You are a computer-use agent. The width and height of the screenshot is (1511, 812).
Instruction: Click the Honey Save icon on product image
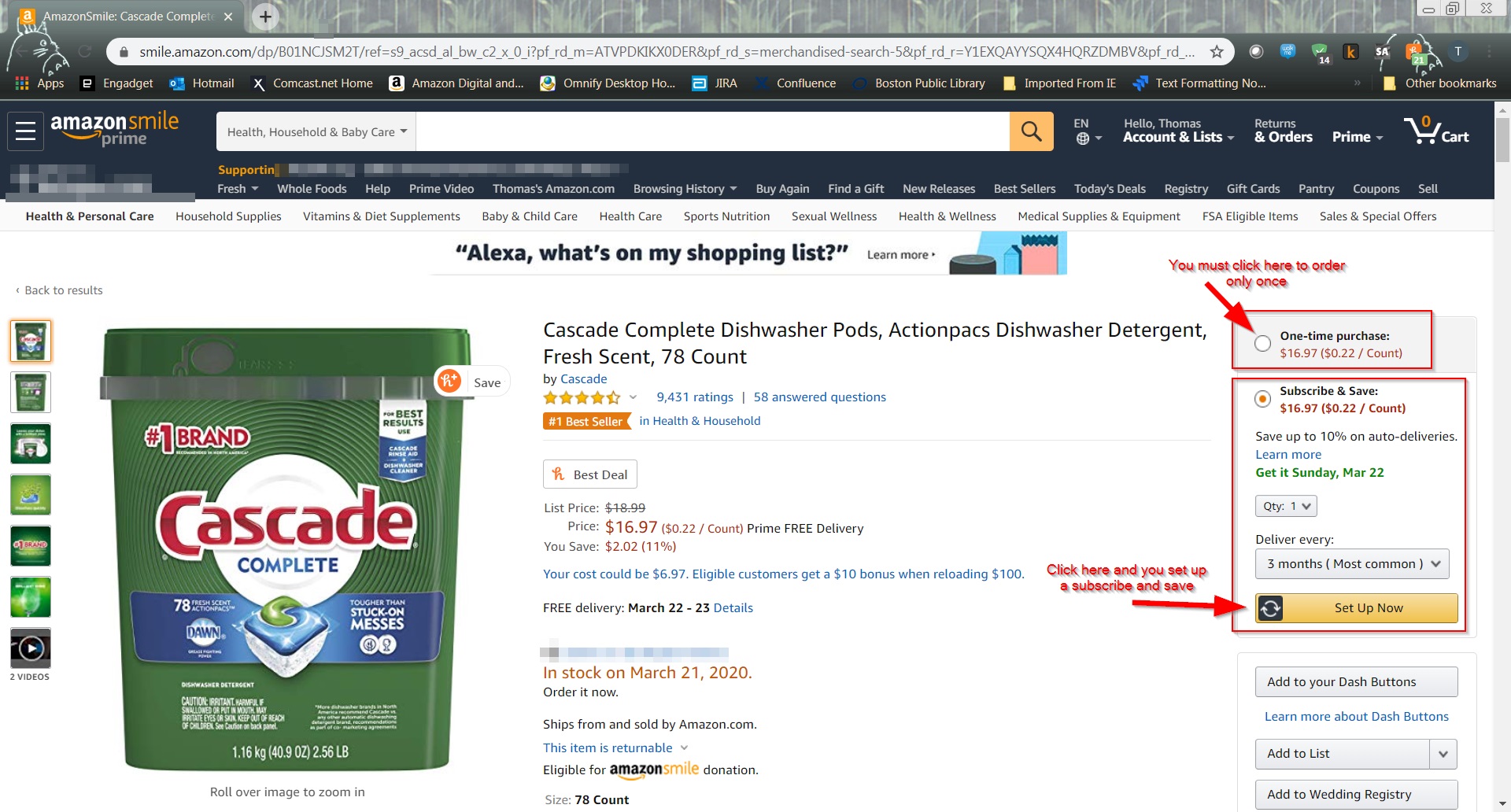pos(449,382)
